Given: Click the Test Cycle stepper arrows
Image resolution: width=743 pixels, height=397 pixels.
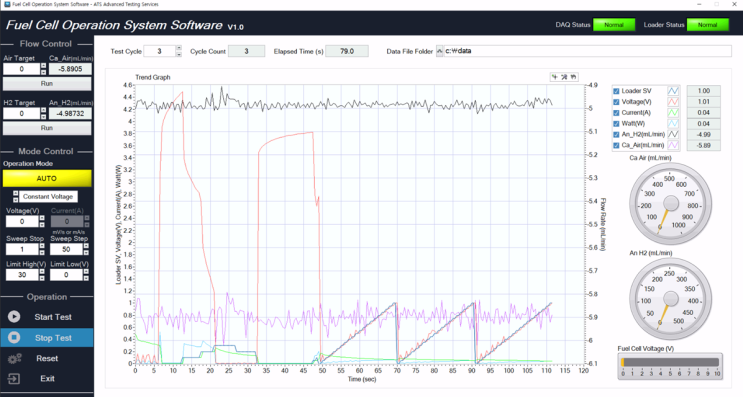Looking at the screenshot, I should (178, 51).
